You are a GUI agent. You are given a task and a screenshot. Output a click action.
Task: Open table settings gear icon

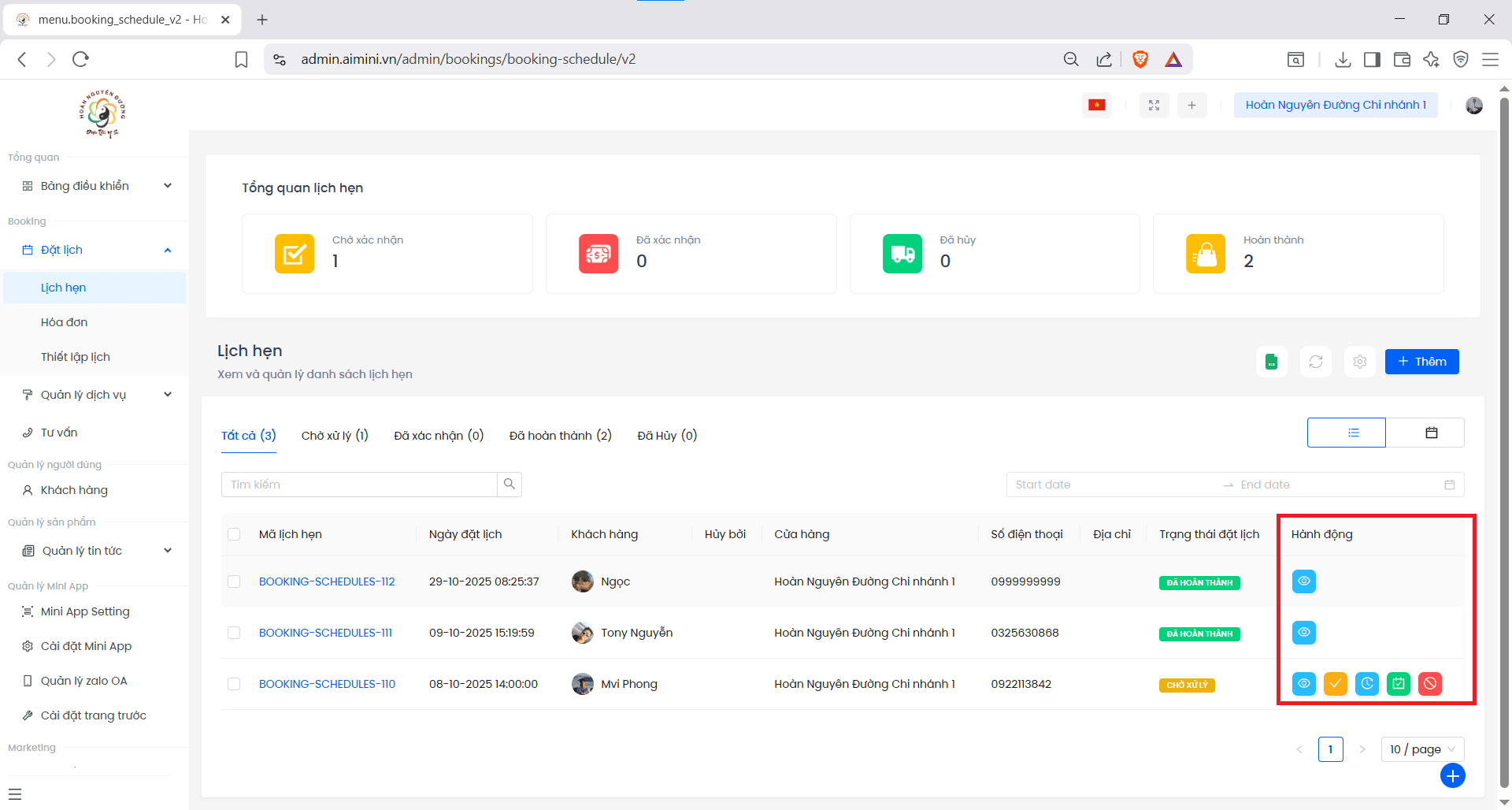coord(1359,362)
